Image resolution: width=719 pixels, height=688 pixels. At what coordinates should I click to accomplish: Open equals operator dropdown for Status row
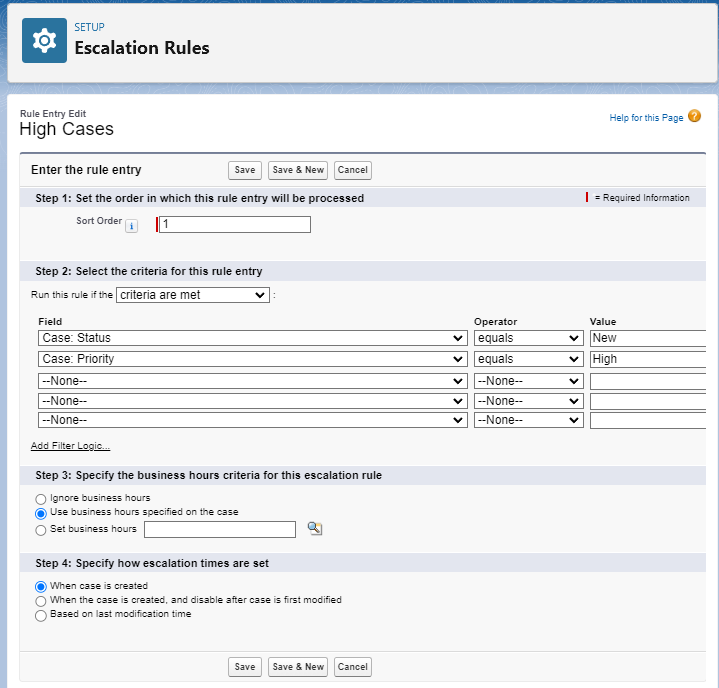(529, 338)
